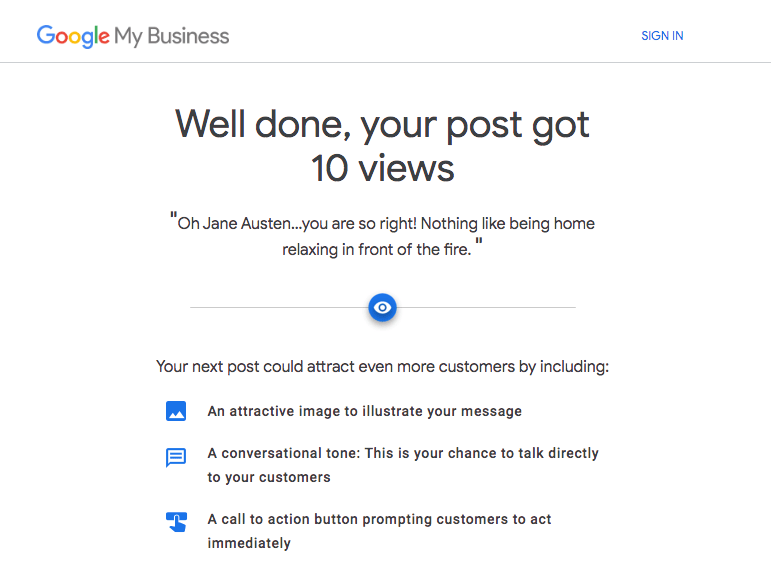Click the blue chat message icon
771x566 pixels.
176,458
